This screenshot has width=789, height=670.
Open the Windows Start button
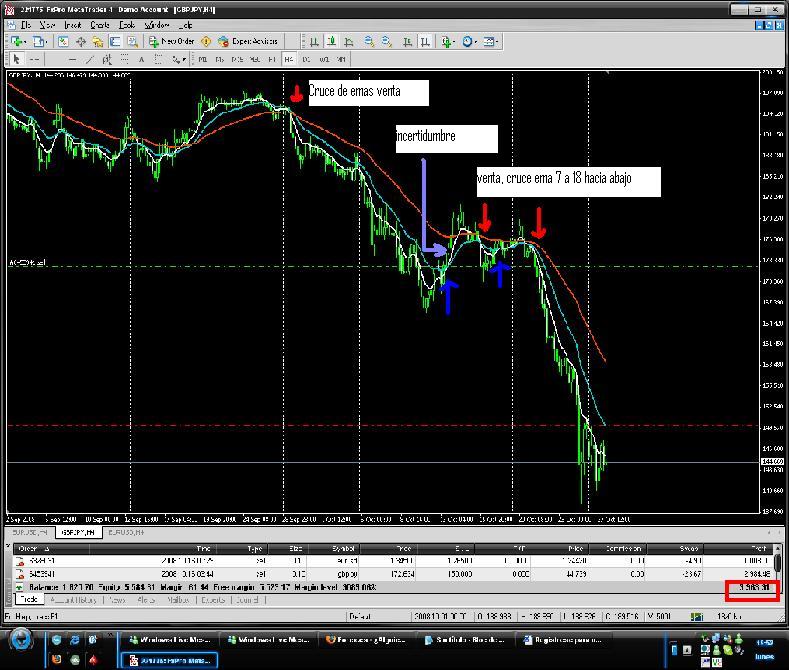pos(21,640)
